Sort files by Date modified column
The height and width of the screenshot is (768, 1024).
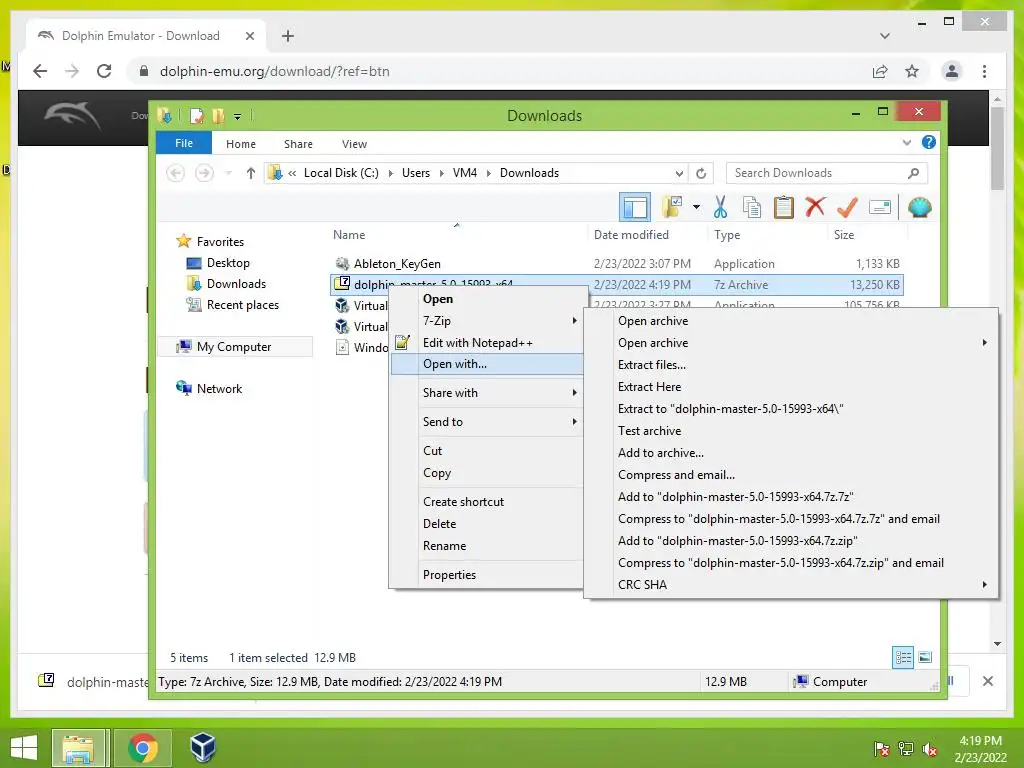pos(631,234)
